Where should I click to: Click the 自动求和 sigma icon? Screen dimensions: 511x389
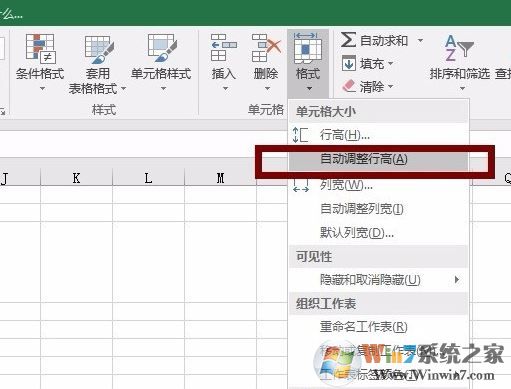(x=348, y=40)
